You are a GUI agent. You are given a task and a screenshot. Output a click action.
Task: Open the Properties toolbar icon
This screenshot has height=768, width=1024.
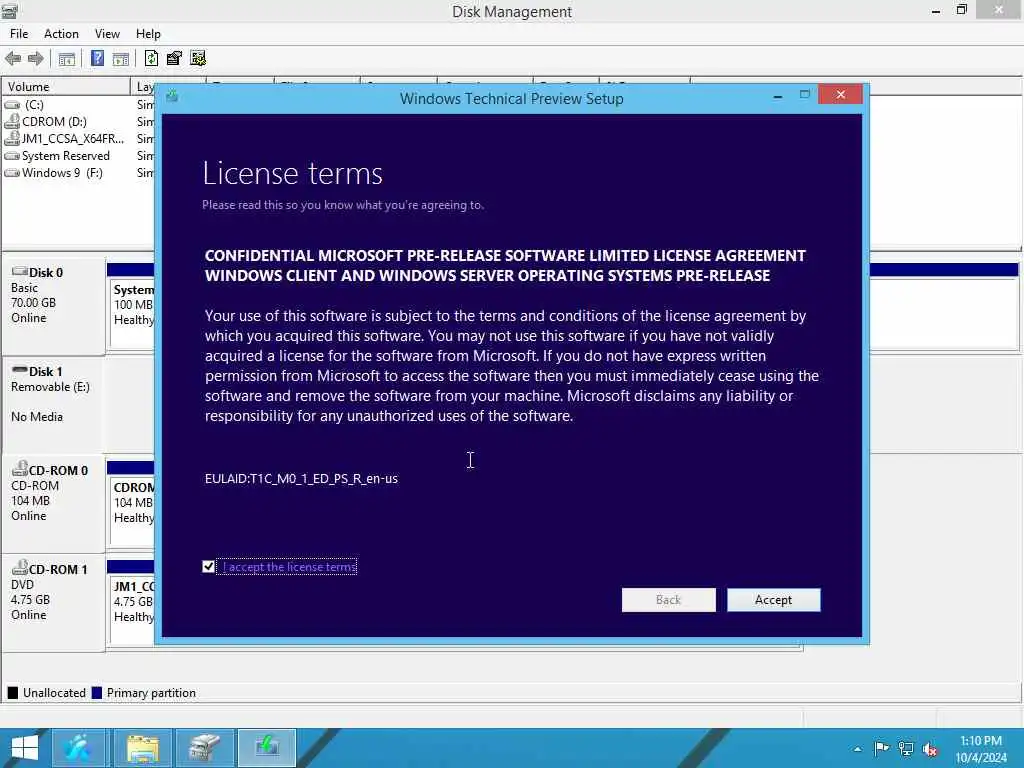click(174, 58)
